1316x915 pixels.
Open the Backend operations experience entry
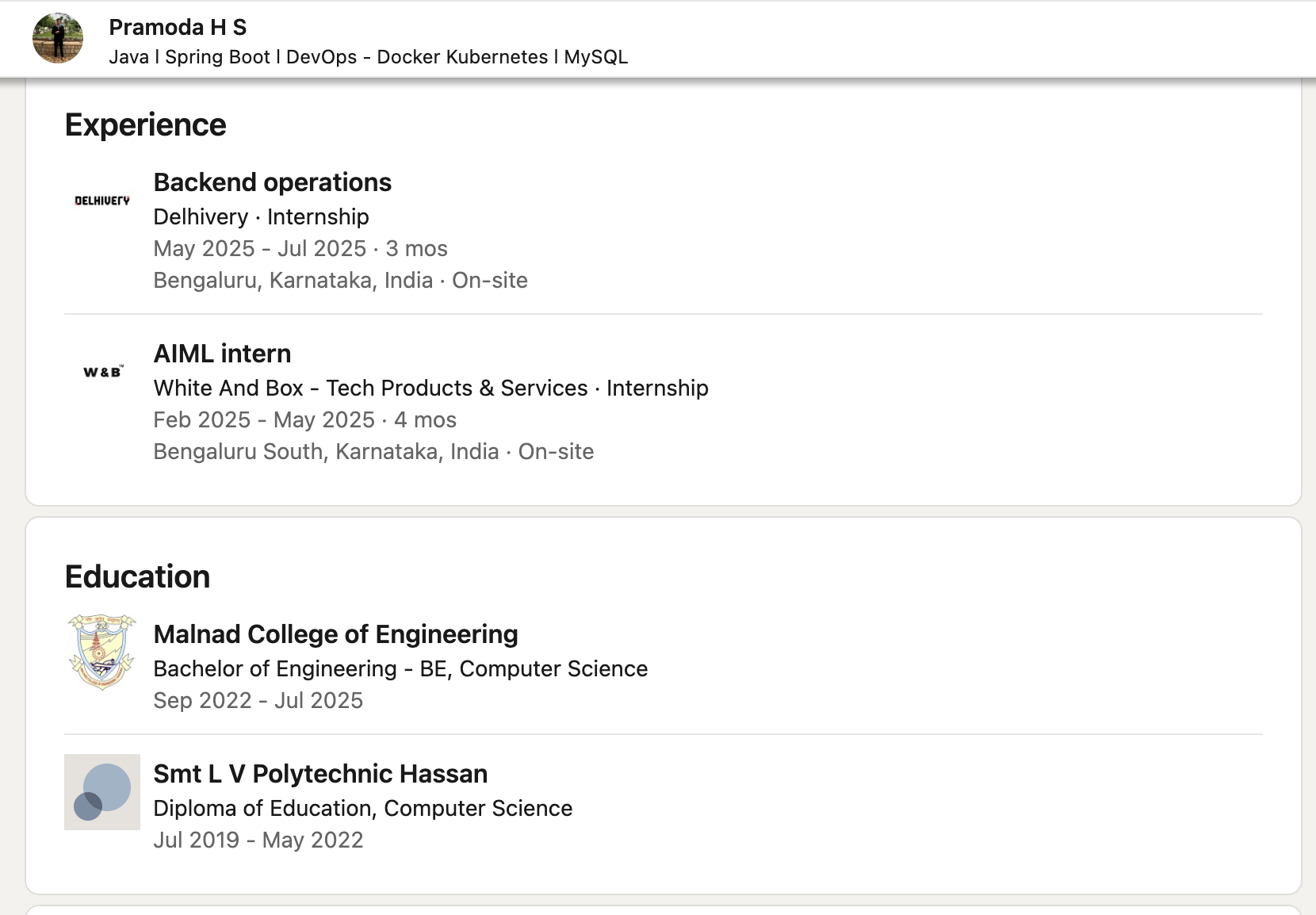click(x=272, y=182)
